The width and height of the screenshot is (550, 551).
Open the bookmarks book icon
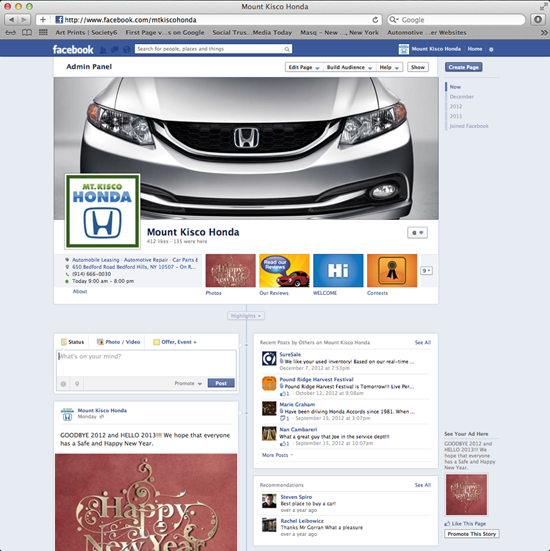coord(27,32)
